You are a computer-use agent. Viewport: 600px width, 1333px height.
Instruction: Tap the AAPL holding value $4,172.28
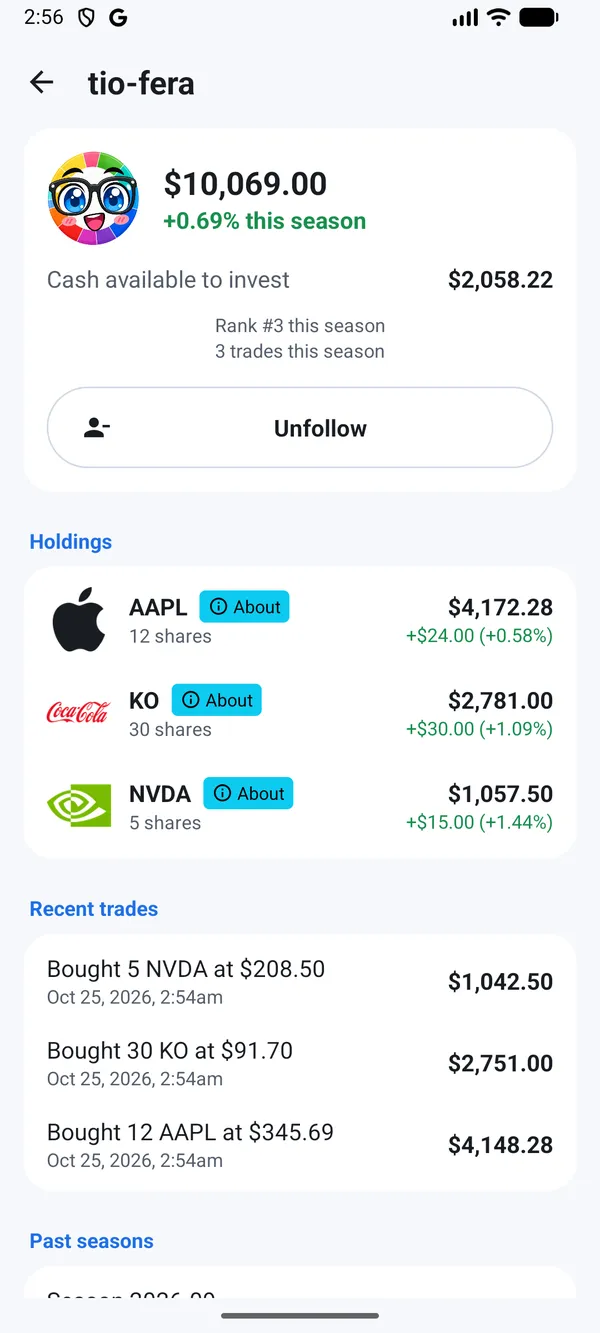click(500, 607)
